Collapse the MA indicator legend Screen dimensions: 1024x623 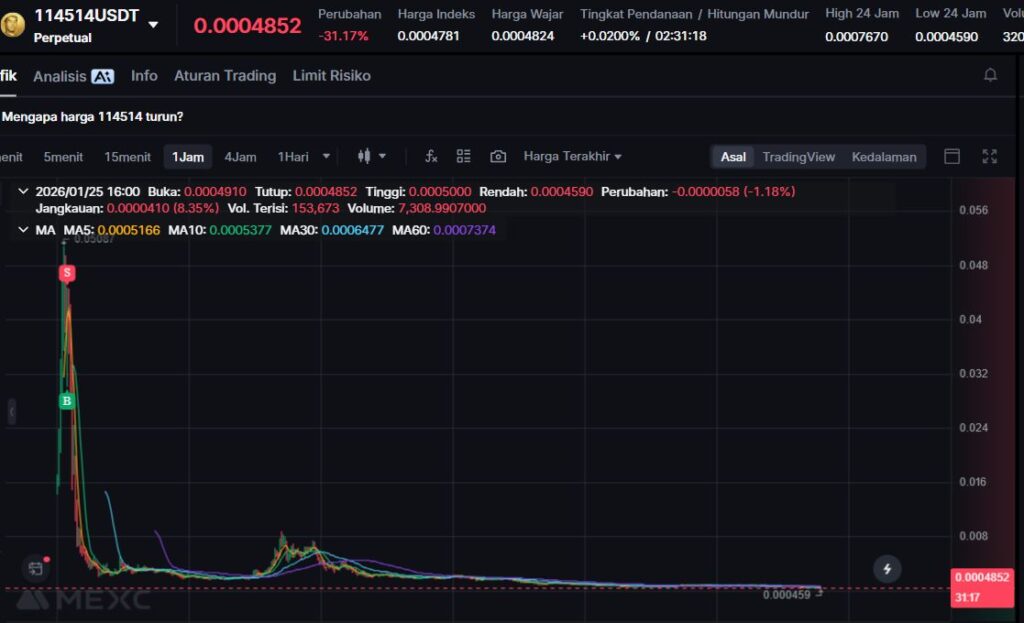23,230
